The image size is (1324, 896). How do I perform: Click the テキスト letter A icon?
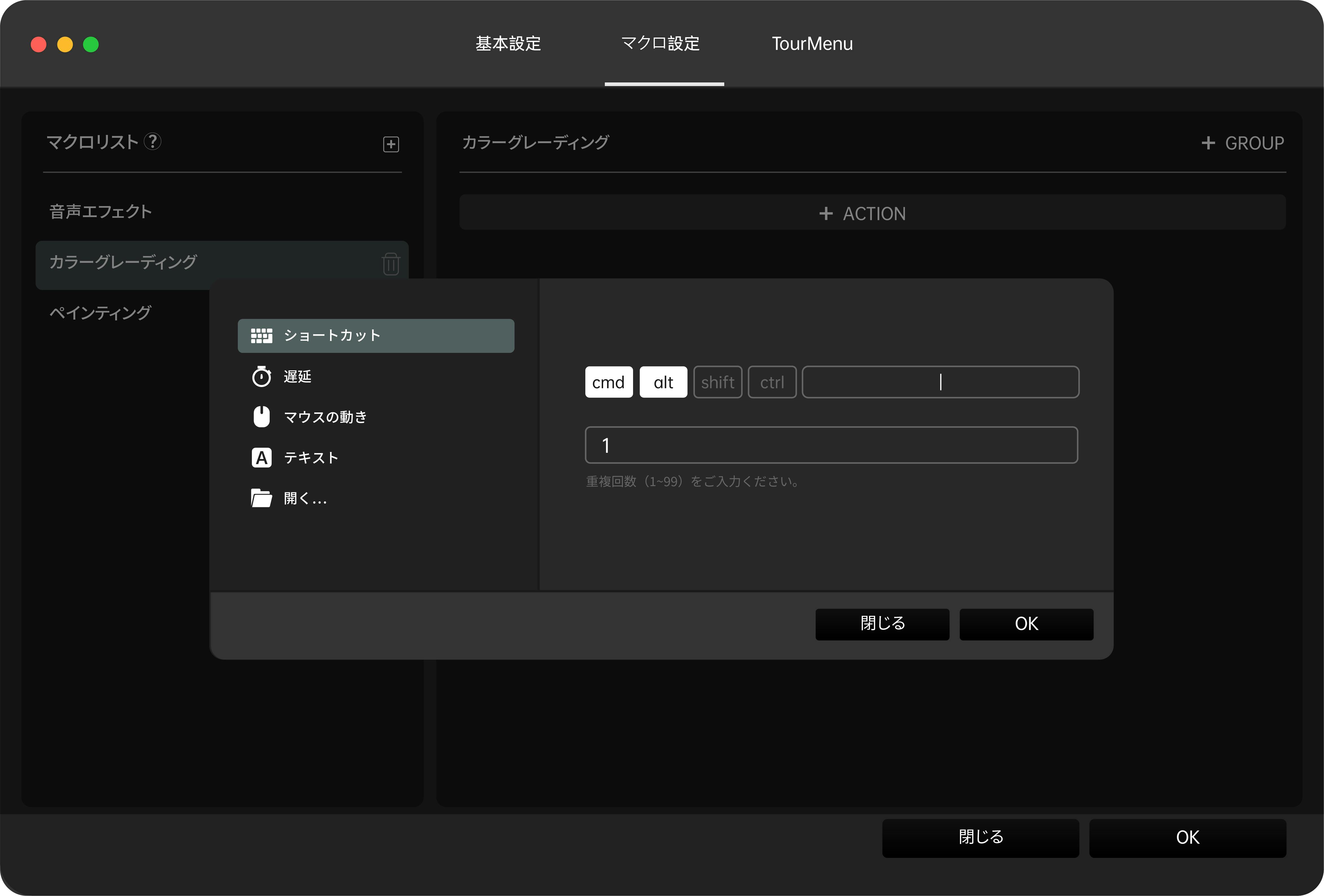coord(261,458)
